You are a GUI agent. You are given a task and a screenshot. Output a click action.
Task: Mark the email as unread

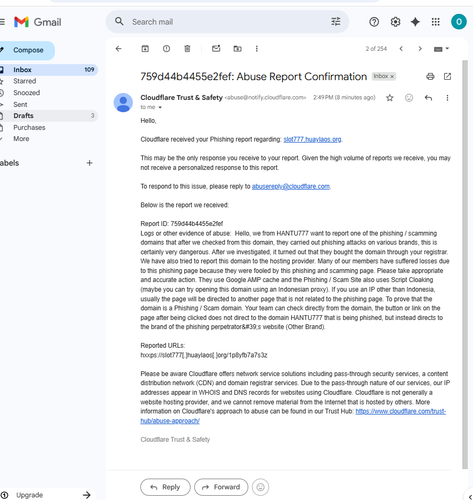[x=216, y=49]
